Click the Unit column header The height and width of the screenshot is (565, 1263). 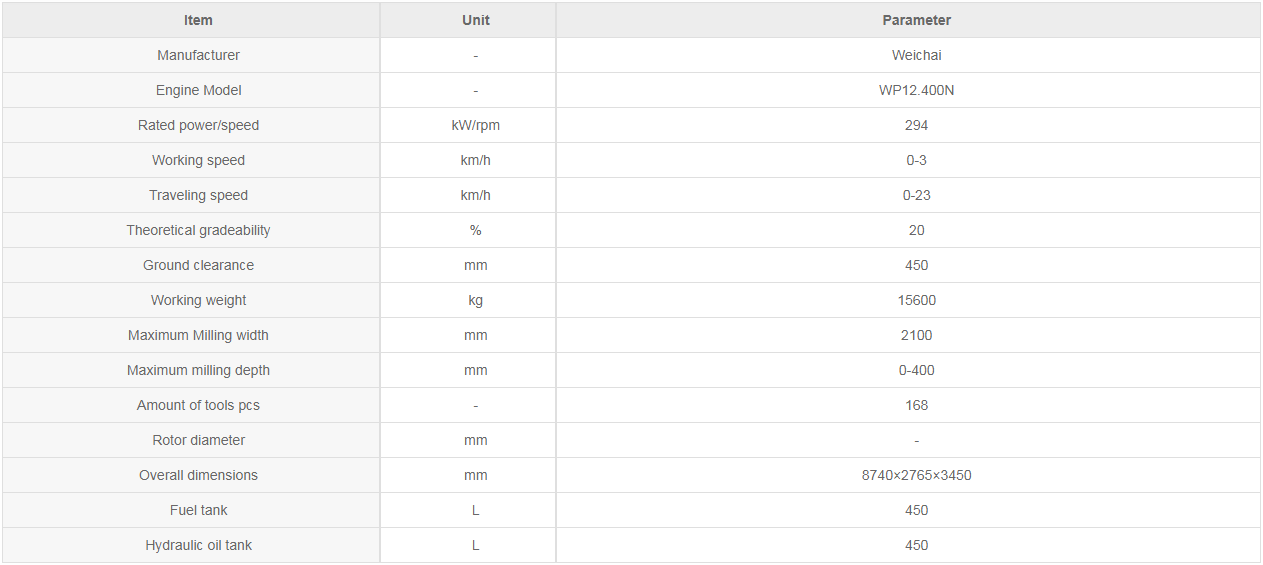tap(476, 20)
